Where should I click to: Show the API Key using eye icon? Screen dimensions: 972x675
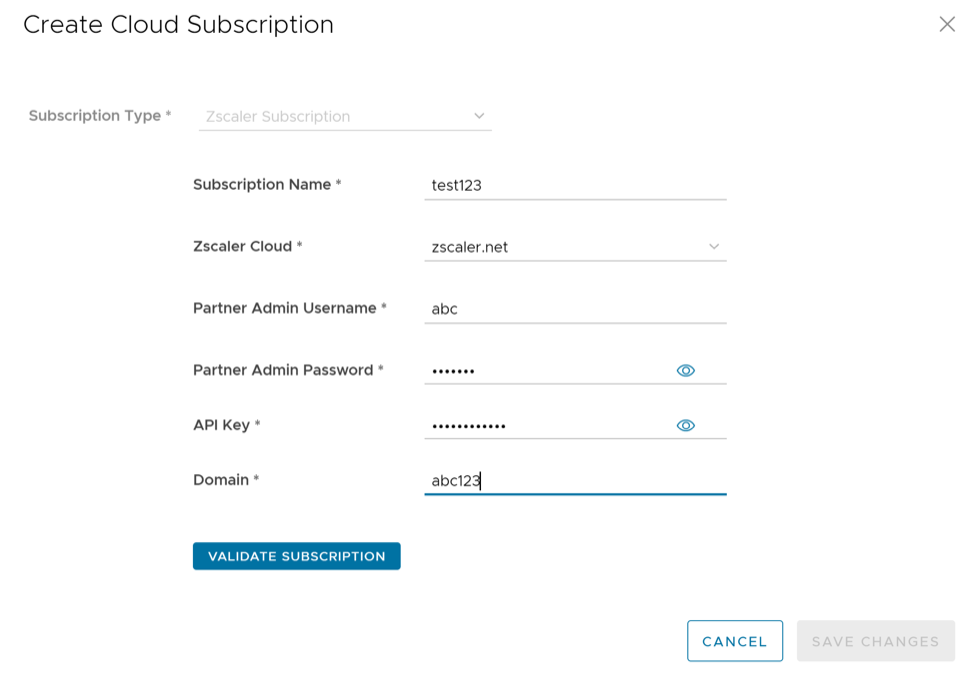(685, 425)
